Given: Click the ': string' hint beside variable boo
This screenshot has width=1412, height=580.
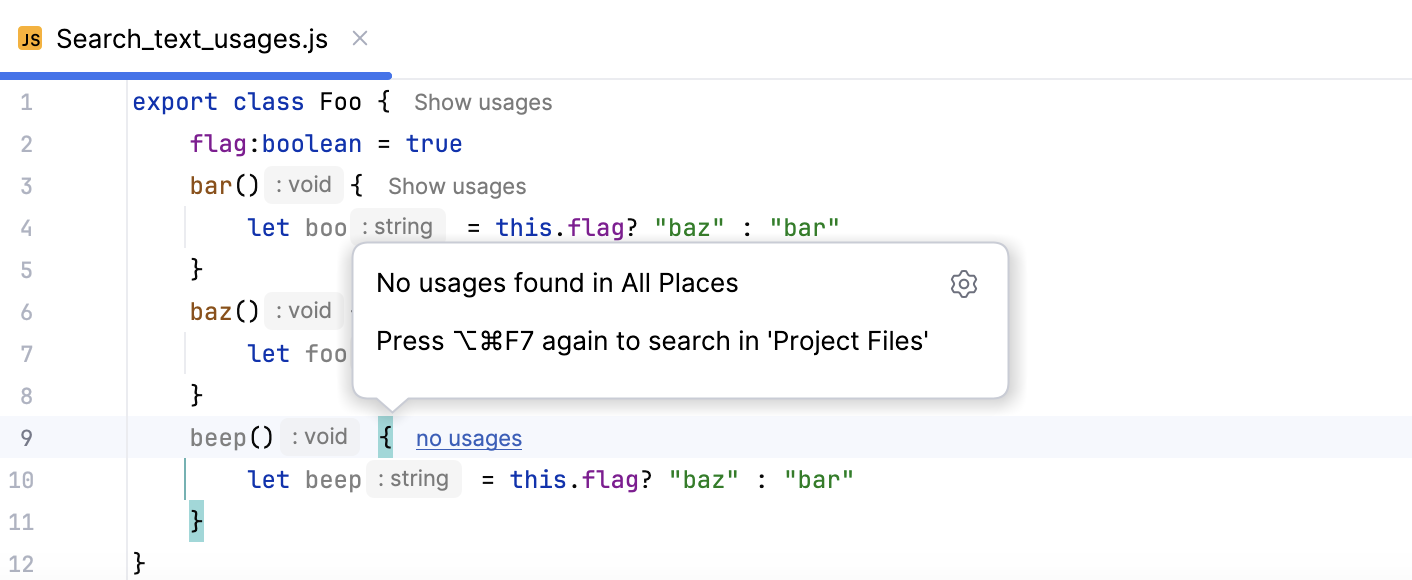Looking at the screenshot, I should click(397, 226).
